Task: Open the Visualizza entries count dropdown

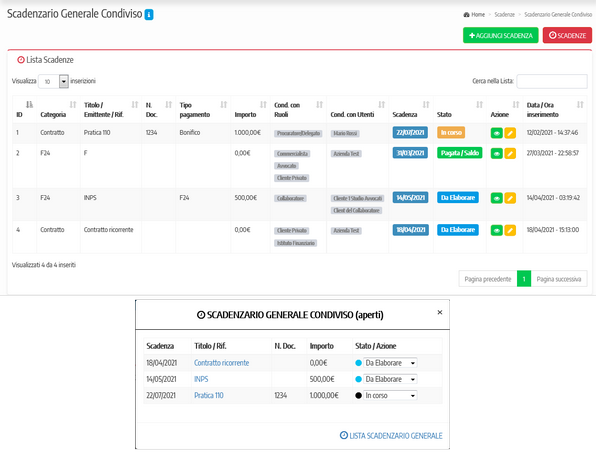Action: click(54, 81)
